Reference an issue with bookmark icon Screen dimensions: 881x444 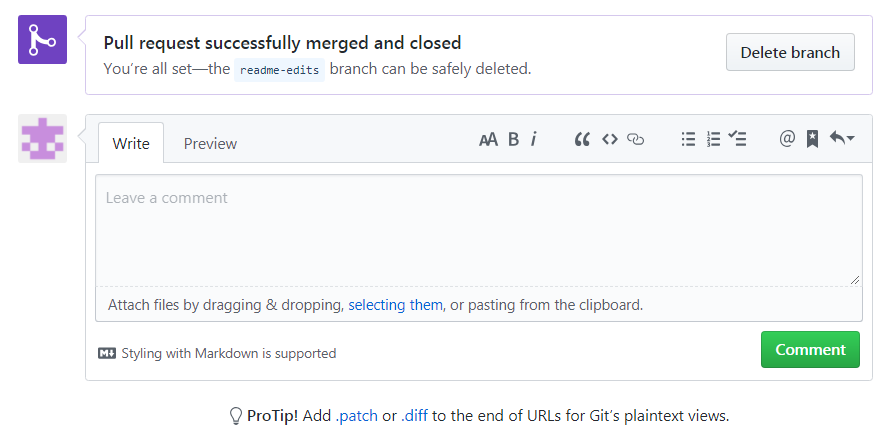(x=812, y=140)
